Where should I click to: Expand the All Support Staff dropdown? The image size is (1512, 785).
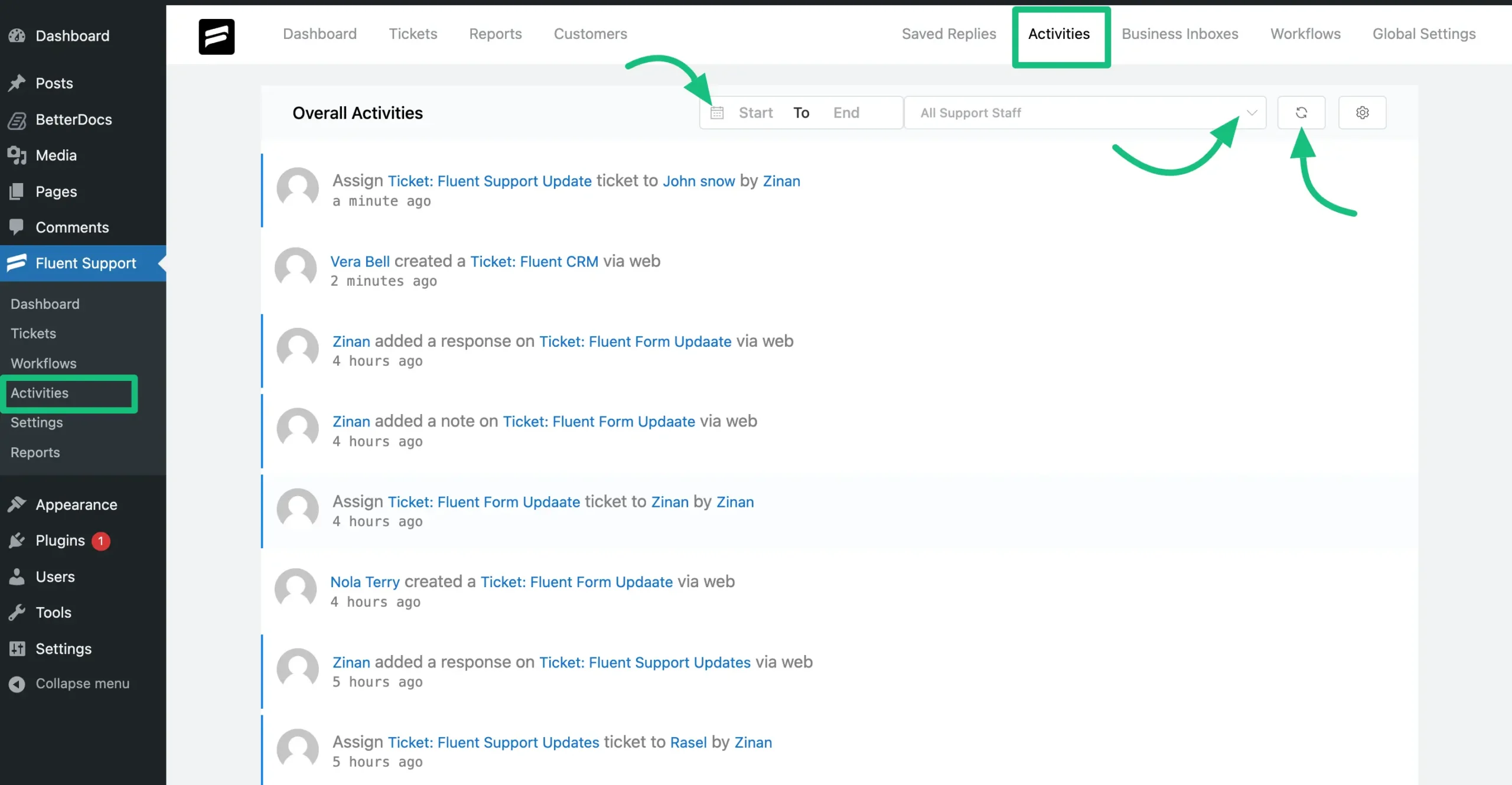pyautogui.click(x=1084, y=113)
